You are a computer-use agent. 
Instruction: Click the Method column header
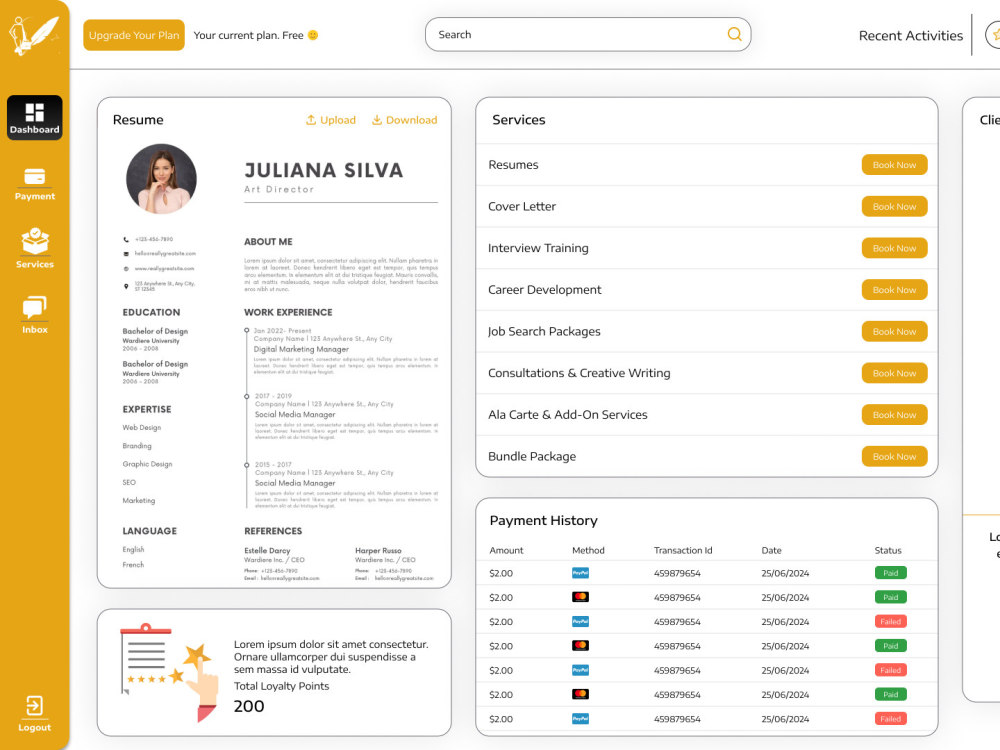pyautogui.click(x=588, y=550)
